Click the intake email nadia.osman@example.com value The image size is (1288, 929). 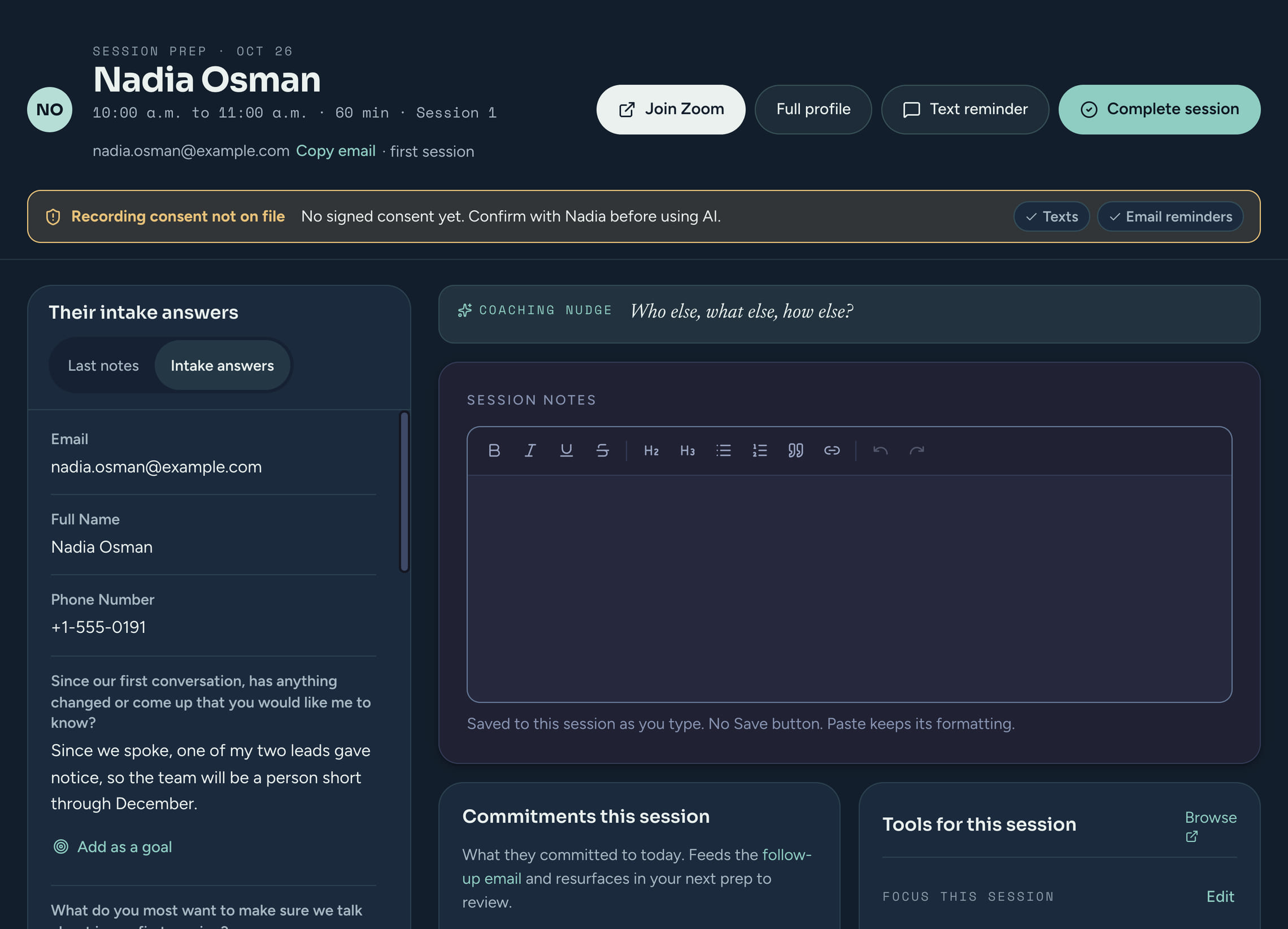[156, 467]
